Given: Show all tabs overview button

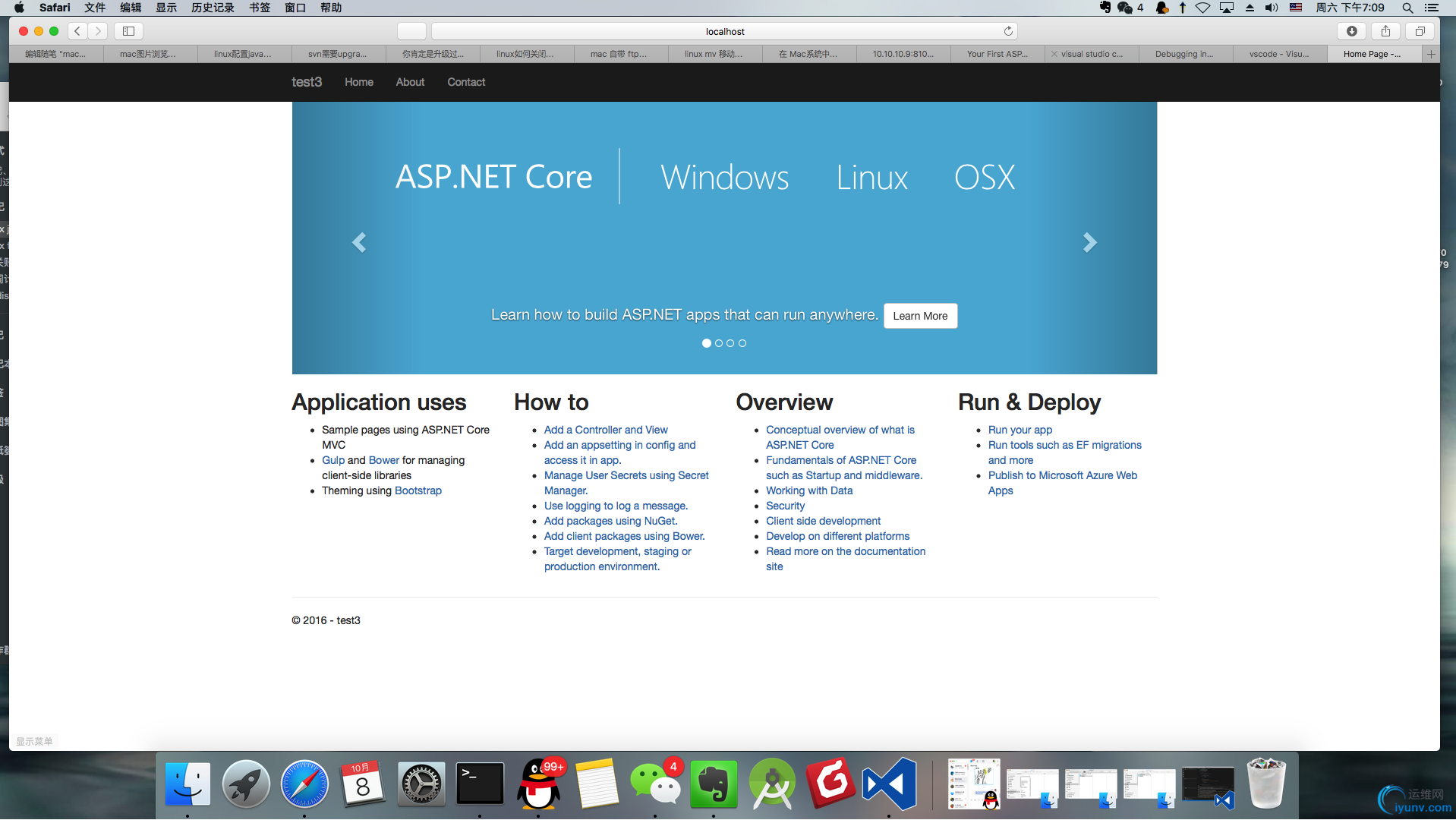Looking at the screenshot, I should point(1420,31).
